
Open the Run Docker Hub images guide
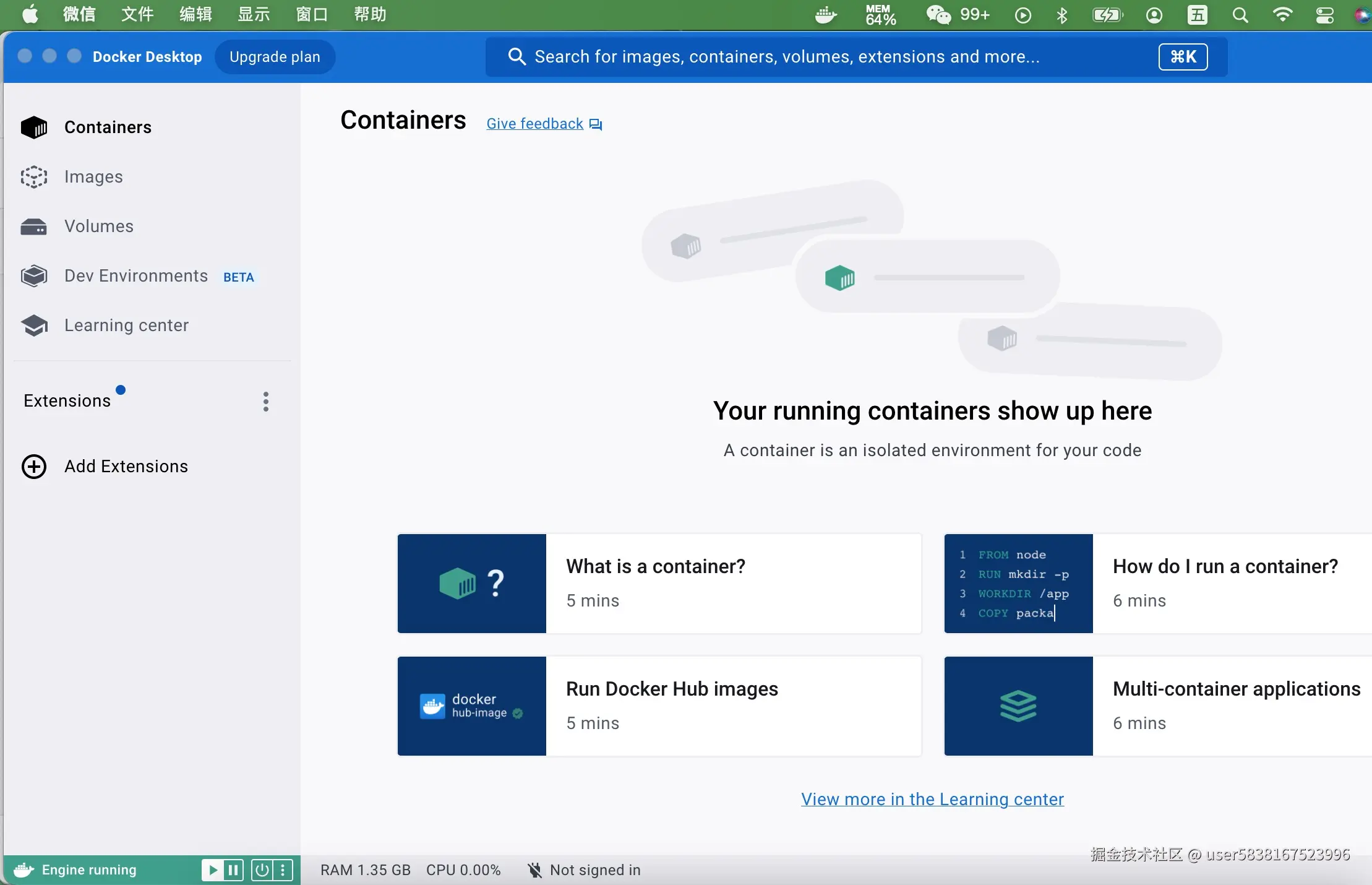click(x=659, y=706)
